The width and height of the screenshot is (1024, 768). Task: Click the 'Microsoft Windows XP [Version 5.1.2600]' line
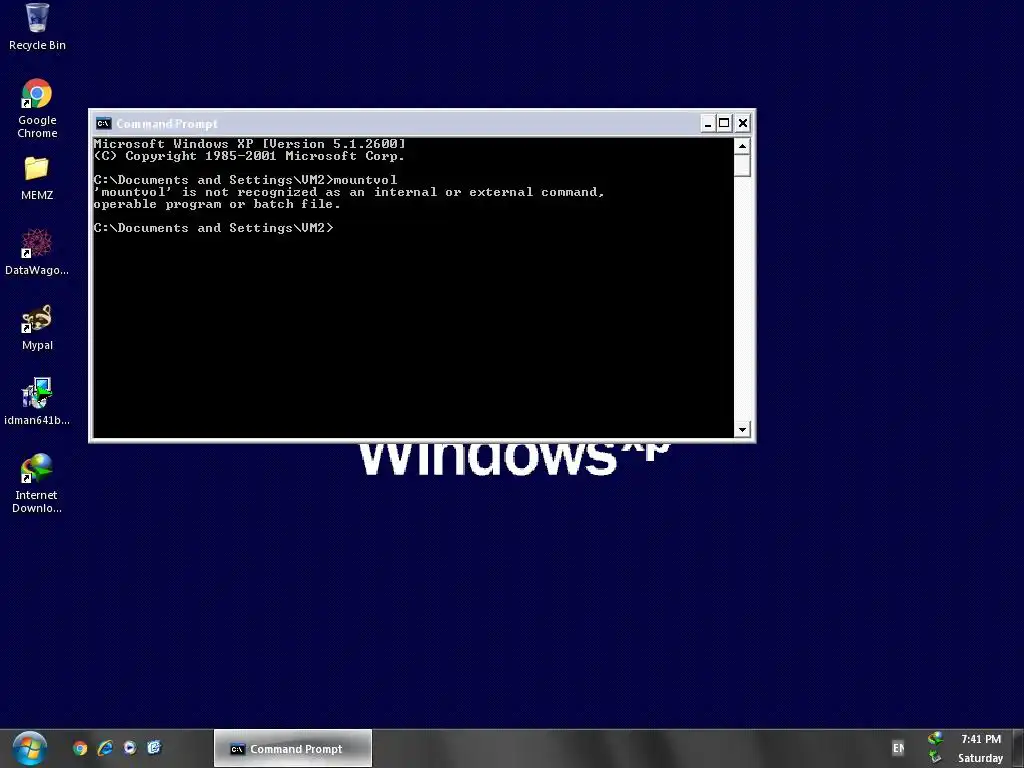pos(249,144)
